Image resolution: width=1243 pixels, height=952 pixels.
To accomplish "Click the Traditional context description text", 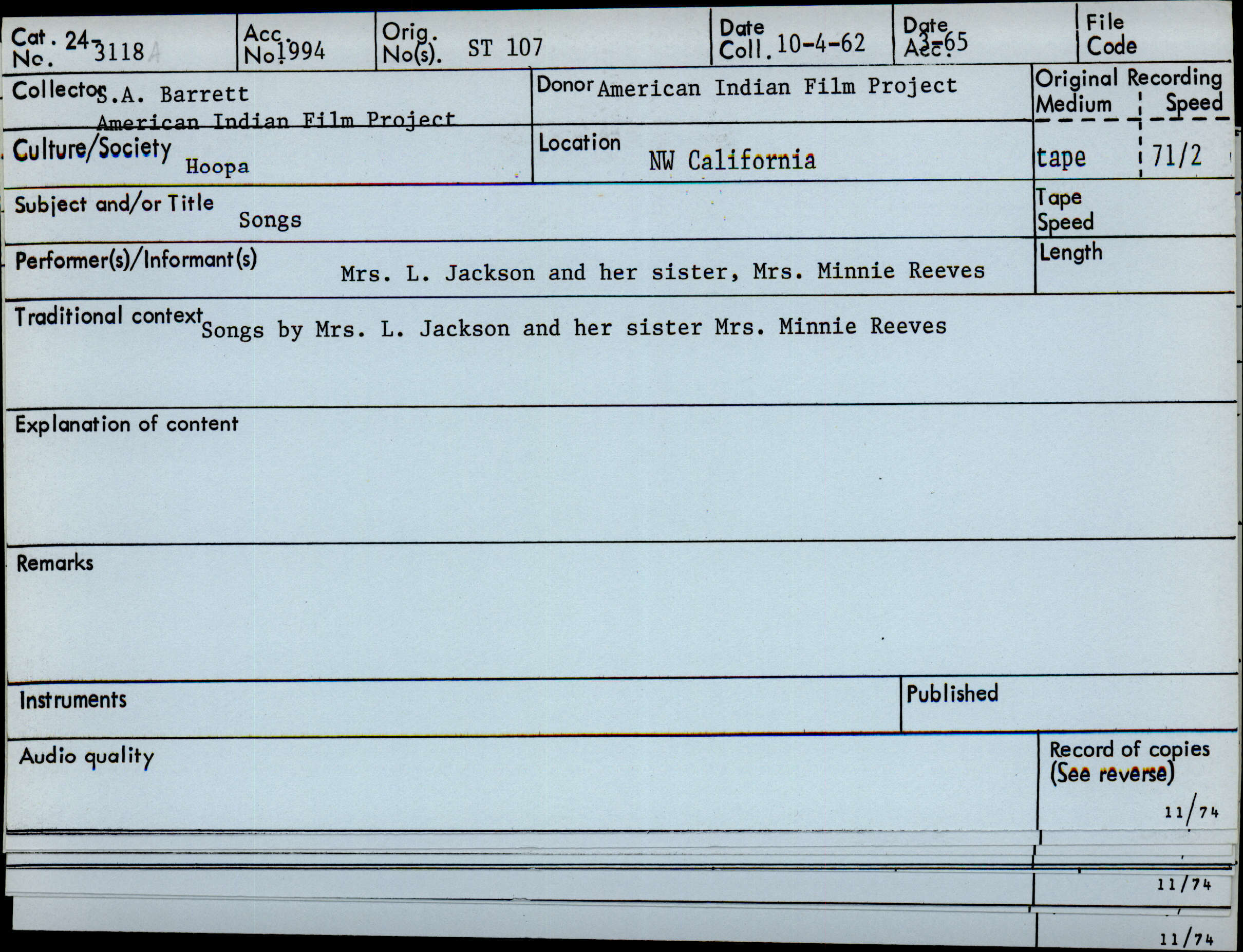I will coord(573,328).
